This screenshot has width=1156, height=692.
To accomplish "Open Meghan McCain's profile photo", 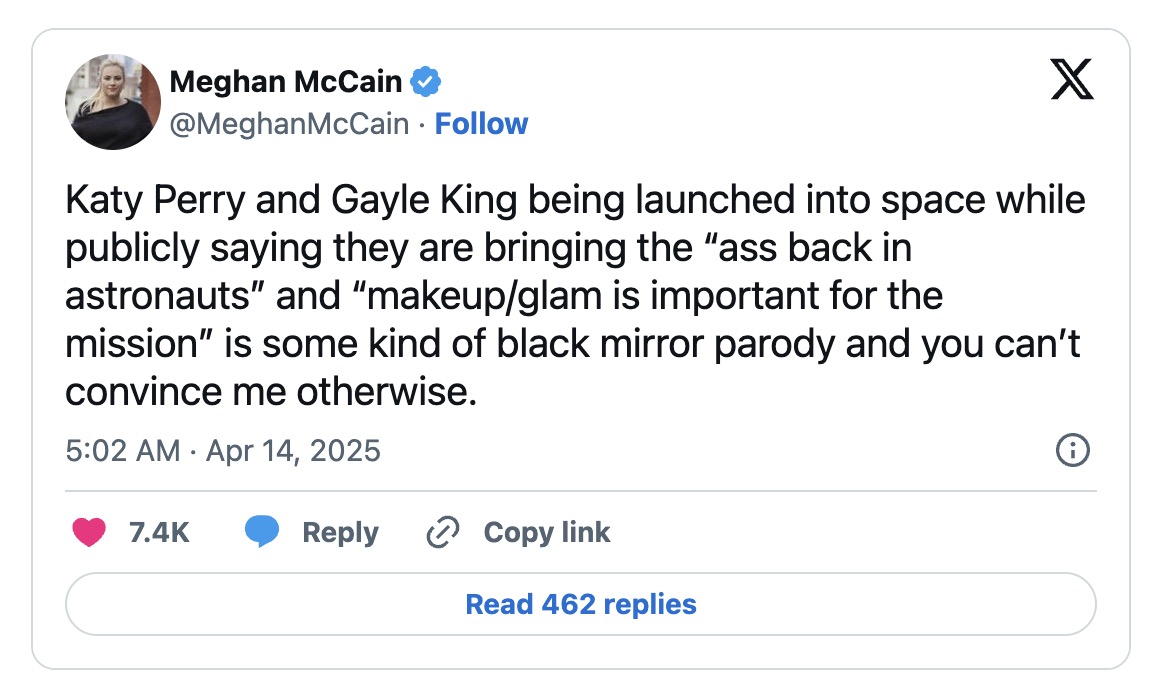I will click(113, 102).
